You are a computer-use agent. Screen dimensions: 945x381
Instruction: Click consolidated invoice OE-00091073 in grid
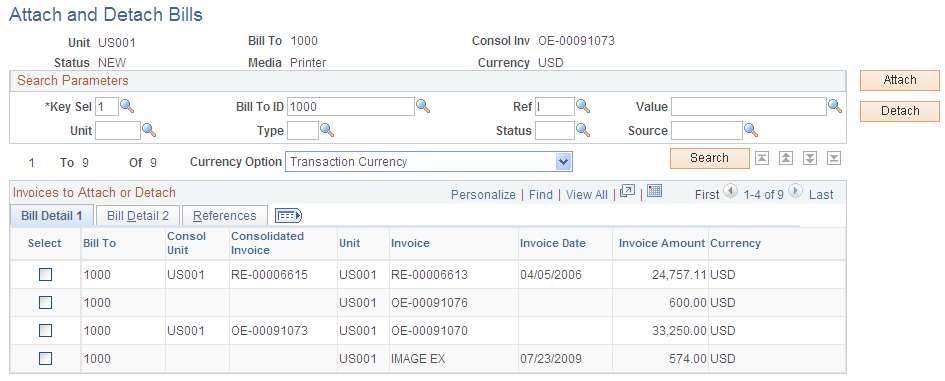click(269, 330)
